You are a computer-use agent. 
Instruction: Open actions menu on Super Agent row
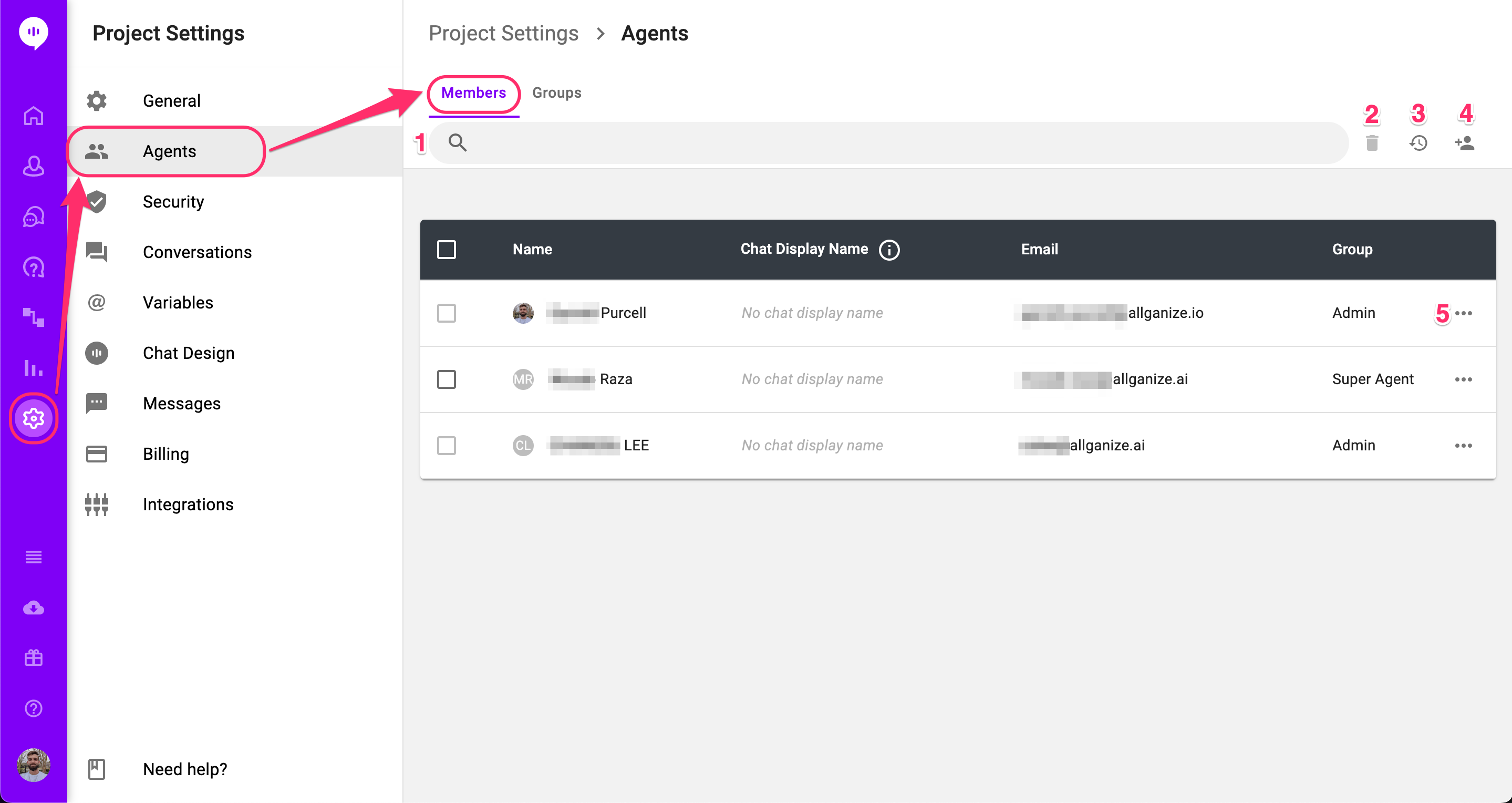click(1464, 379)
